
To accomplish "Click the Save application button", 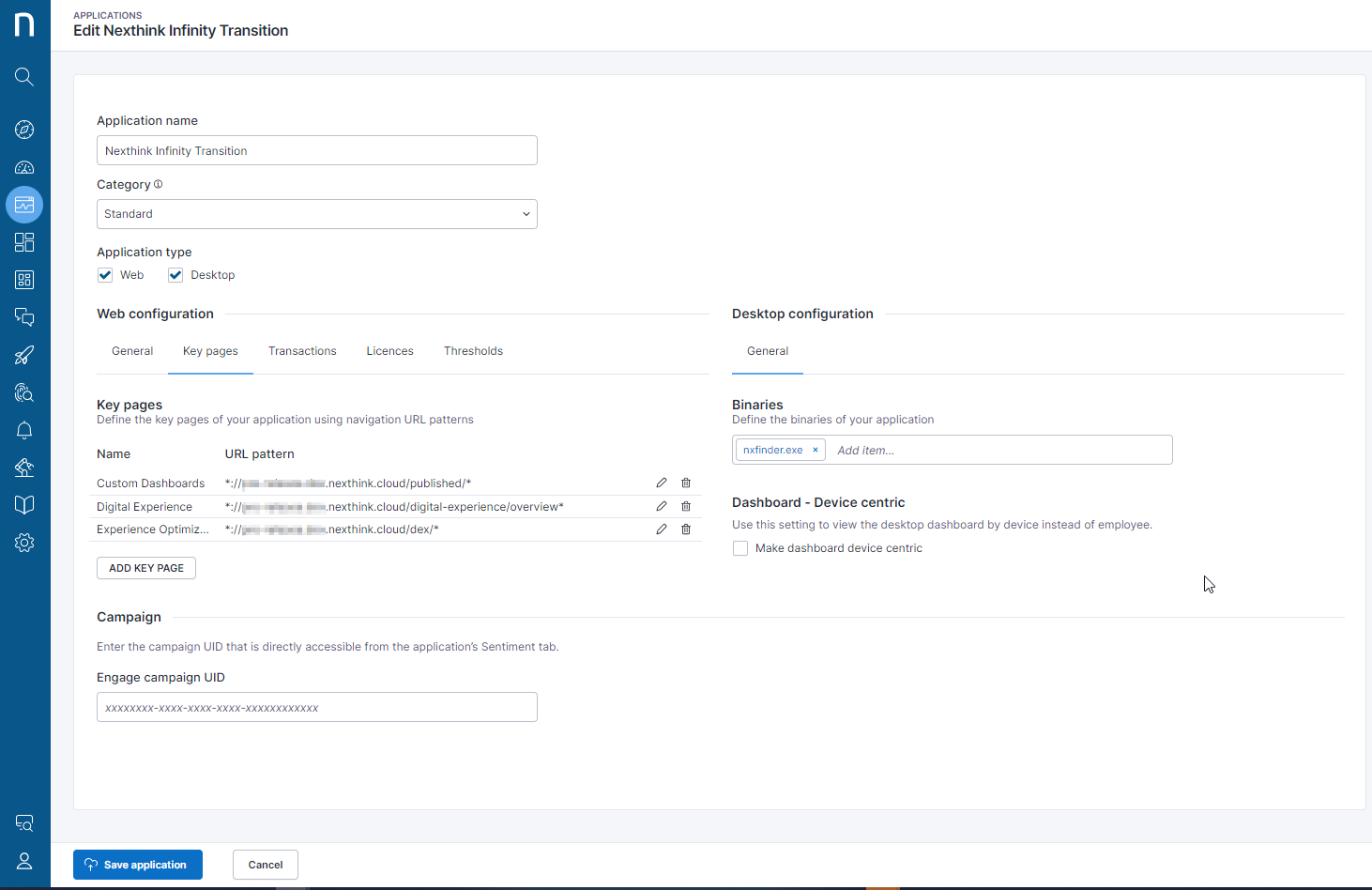I will tap(138, 865).
